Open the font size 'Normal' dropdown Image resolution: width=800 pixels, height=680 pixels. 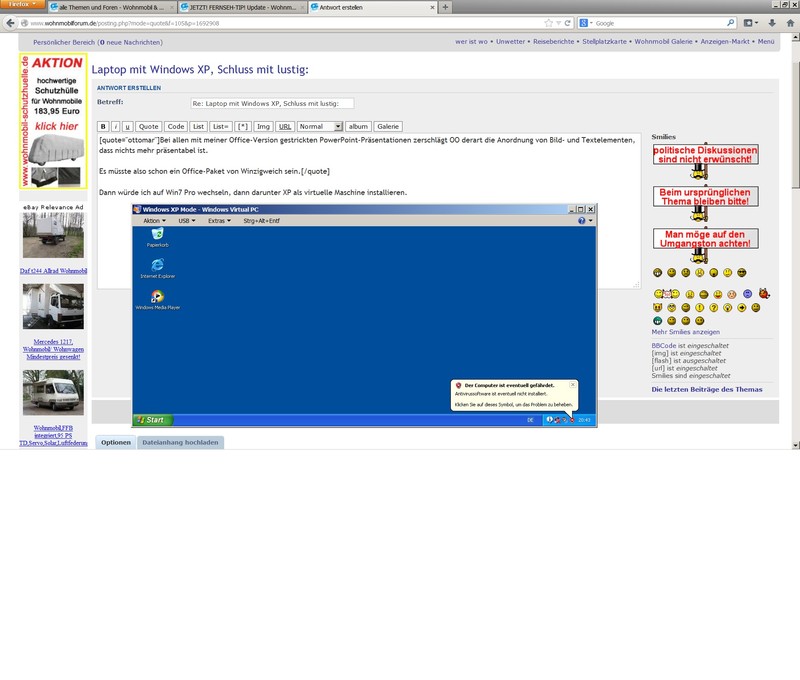tap(320, 127)
